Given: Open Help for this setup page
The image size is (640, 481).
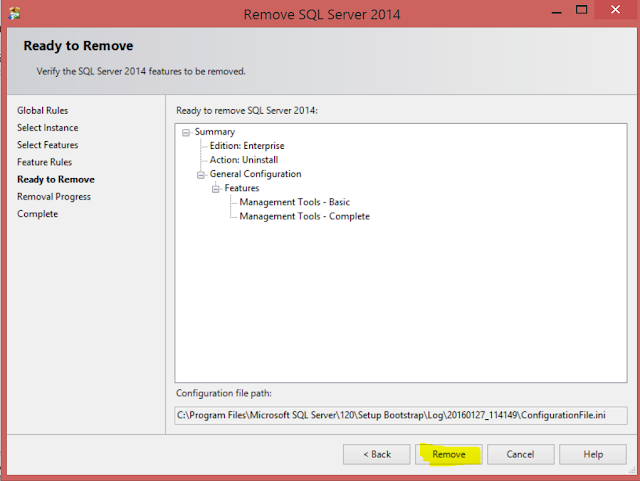Looking at the screenshot, I should 593,454.
